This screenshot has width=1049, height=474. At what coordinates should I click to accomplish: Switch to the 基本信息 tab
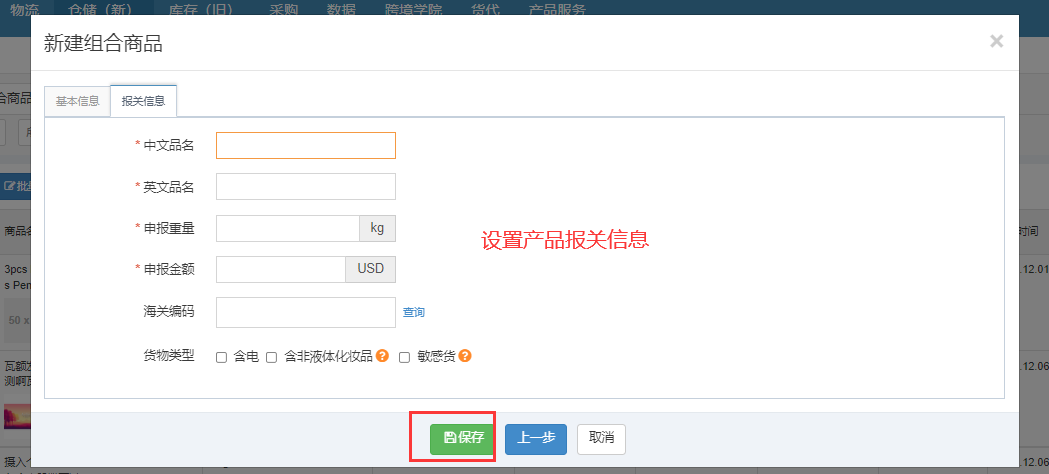(78, 102)
